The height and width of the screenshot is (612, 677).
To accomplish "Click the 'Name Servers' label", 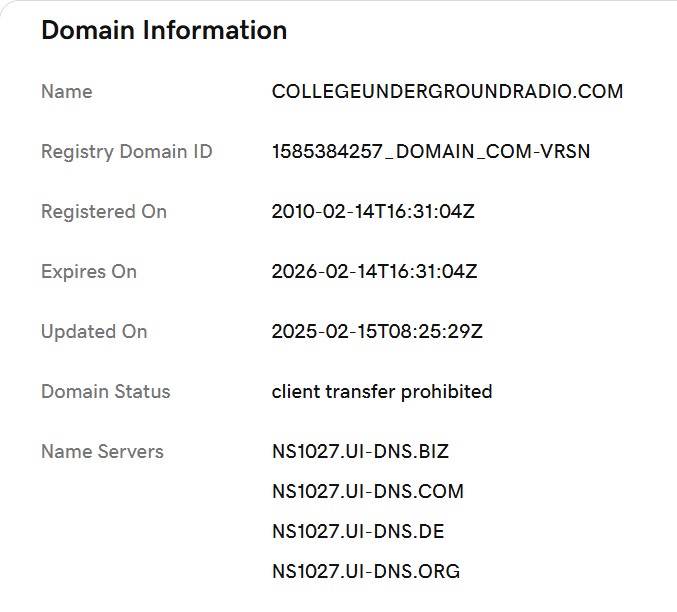I will [x=102, y=452].
